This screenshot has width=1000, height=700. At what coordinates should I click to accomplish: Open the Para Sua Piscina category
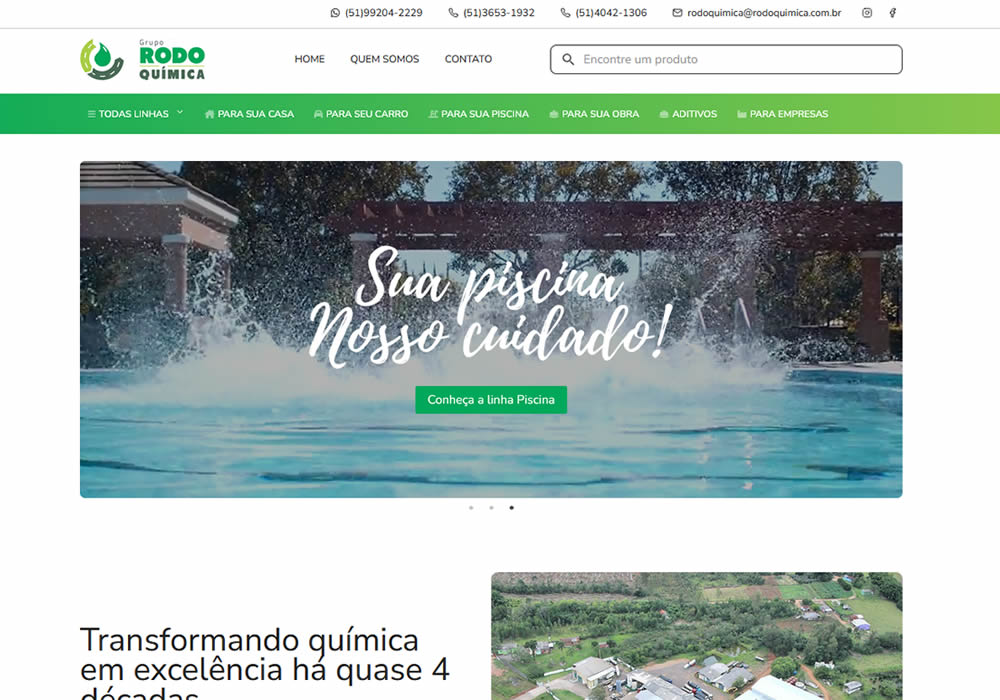(478, 114)
